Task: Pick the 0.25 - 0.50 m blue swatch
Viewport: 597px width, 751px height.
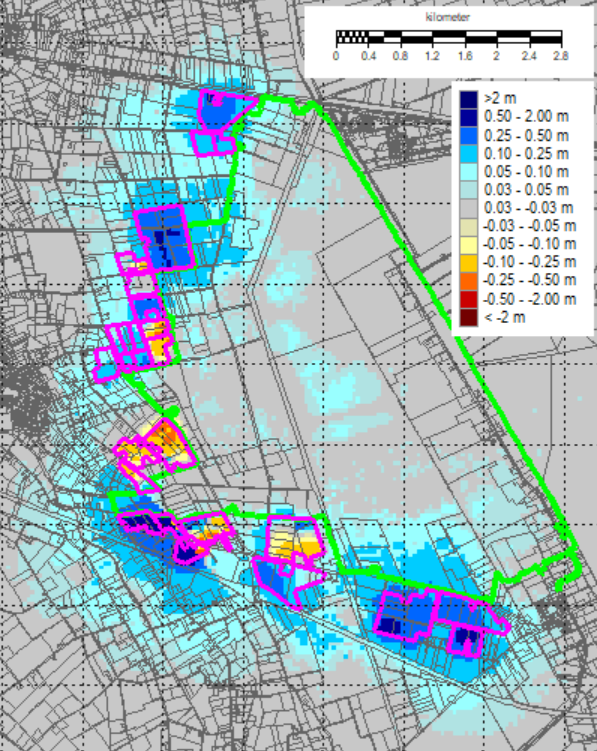Action: [x=469, y=136]
